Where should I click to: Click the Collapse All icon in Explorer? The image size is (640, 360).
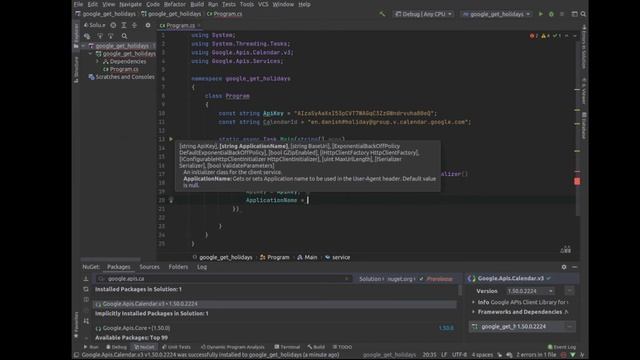tap(134, 25)
